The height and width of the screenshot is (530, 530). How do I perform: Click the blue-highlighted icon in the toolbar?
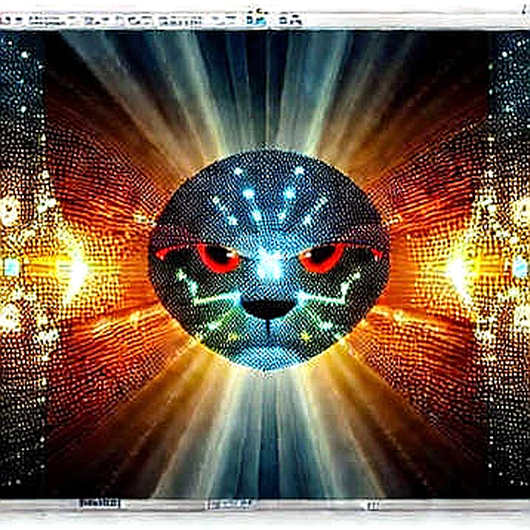pyautogui.click(x=256, y=21)
